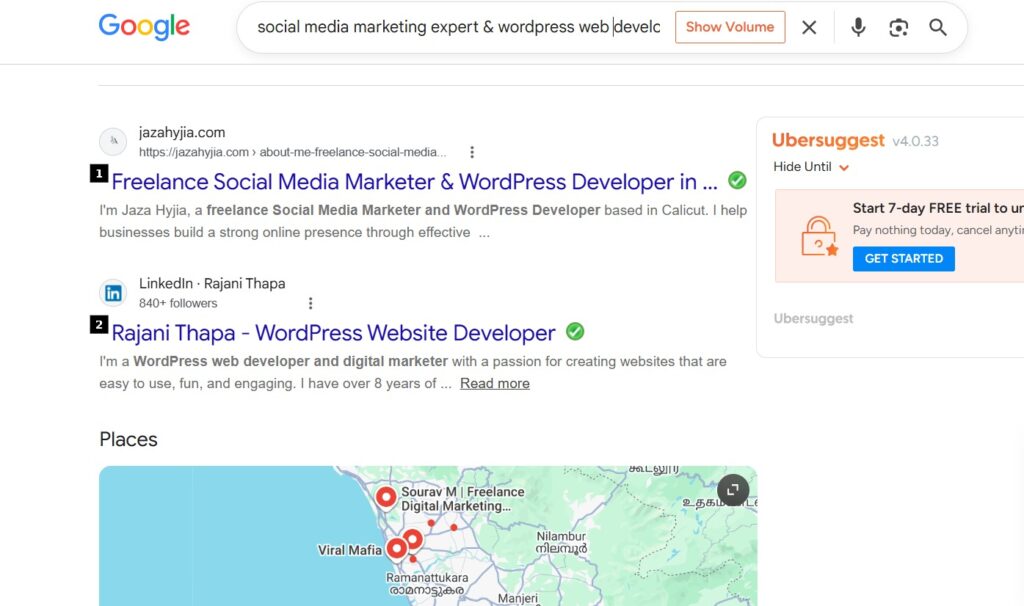Click the Show Volume button
Screen dimensions: 1024x606
click(730, 27)
